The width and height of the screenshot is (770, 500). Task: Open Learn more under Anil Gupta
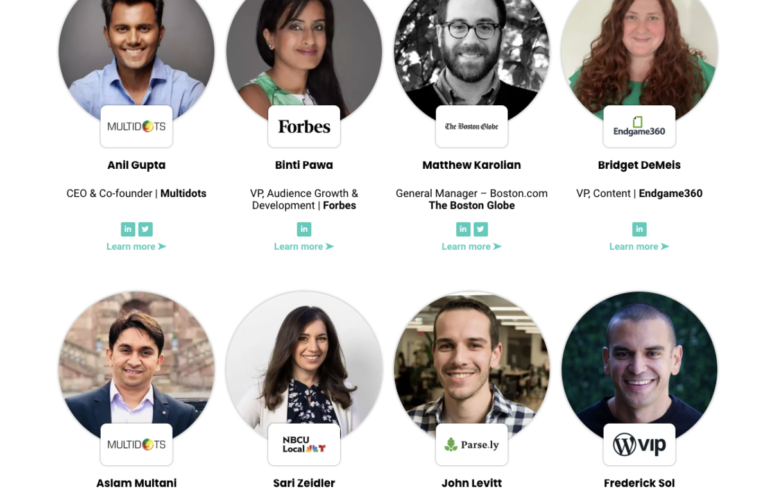point(137,247)
